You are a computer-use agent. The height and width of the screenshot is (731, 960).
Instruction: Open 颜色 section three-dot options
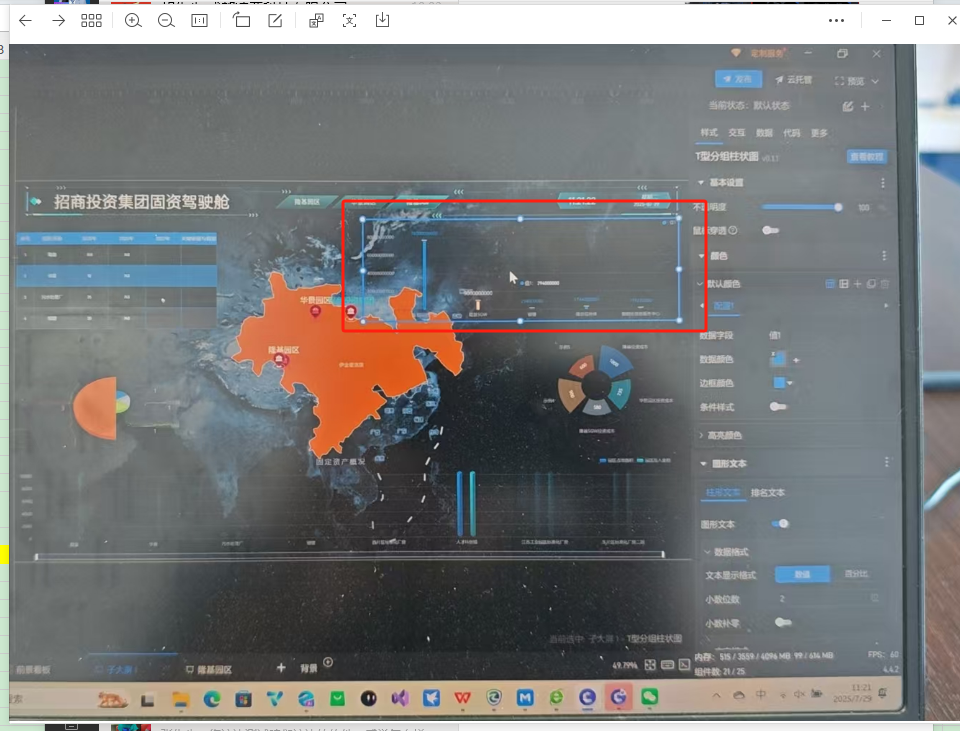coord(884,255)
